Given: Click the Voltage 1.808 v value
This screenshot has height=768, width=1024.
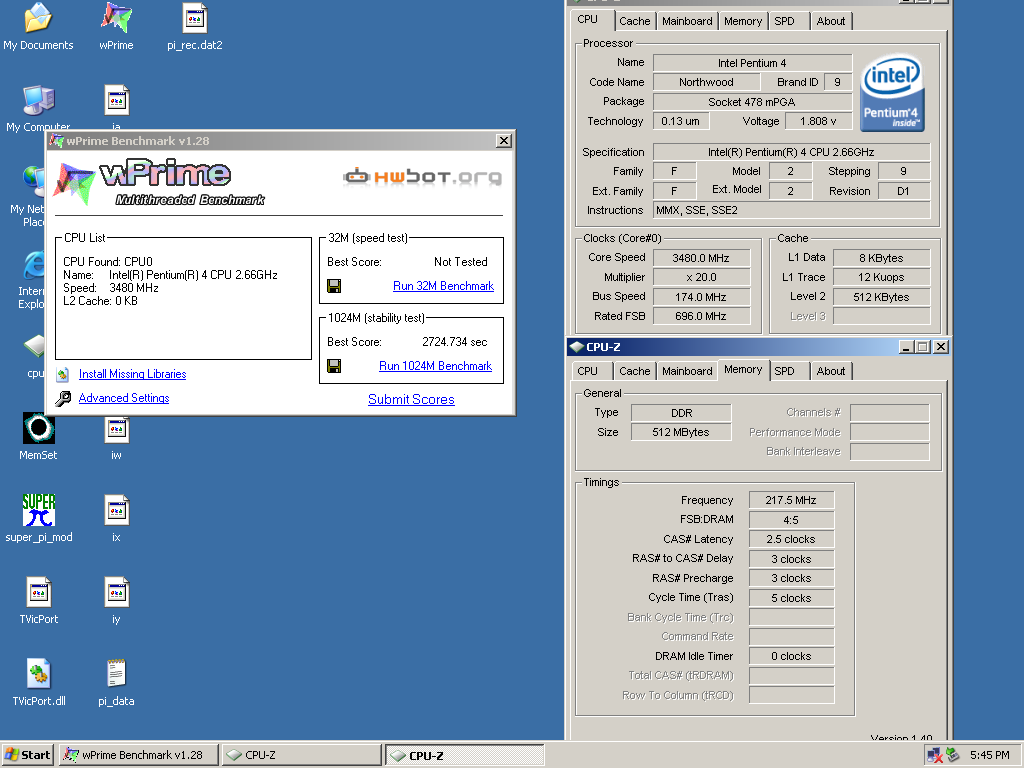Looking at the screenshot, I should click(x=818, y=121).
